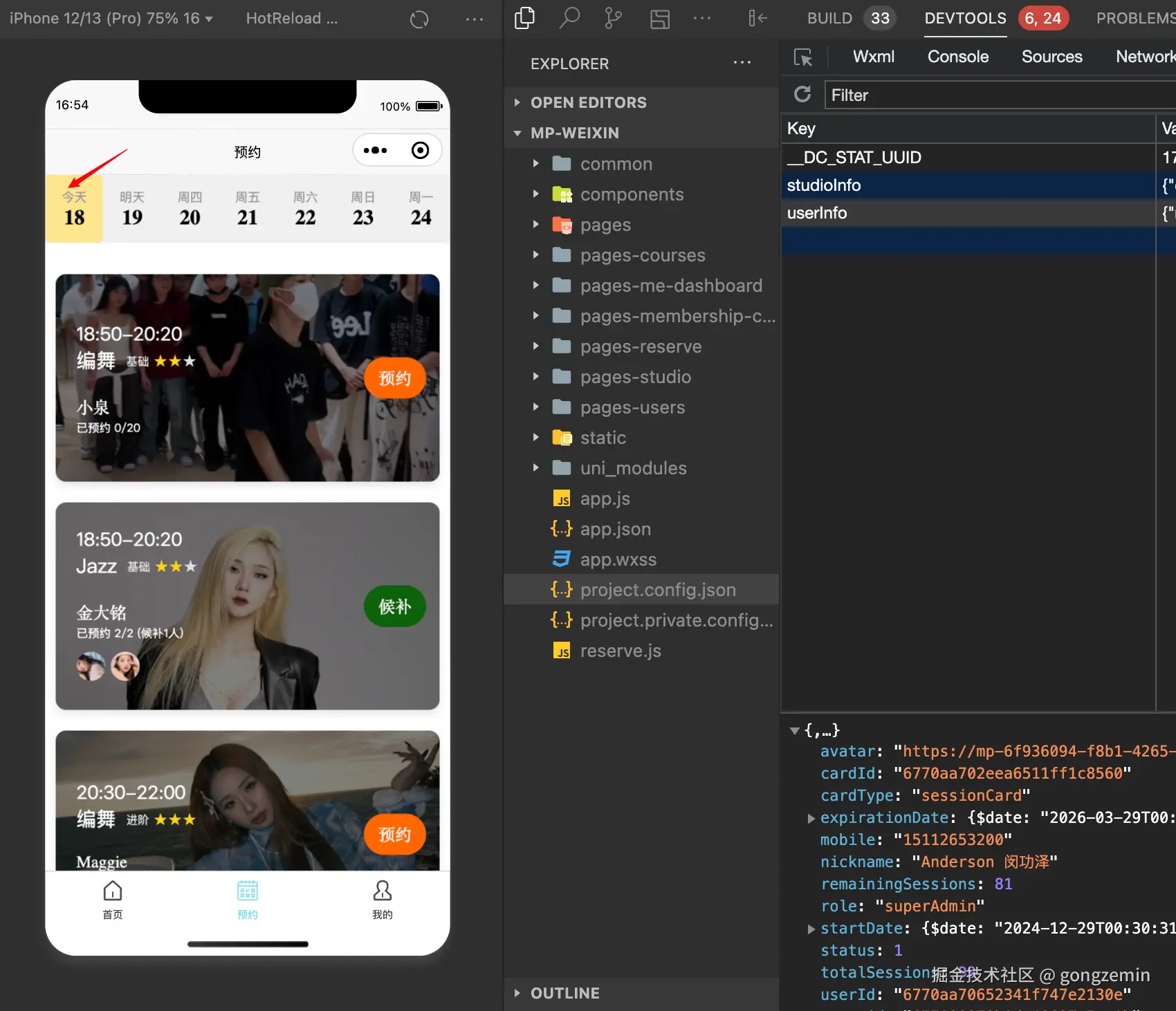The height and width of the screenshot is (1011, 1176).
Task: Open the source control branch icon
Action: coord(613,19)
